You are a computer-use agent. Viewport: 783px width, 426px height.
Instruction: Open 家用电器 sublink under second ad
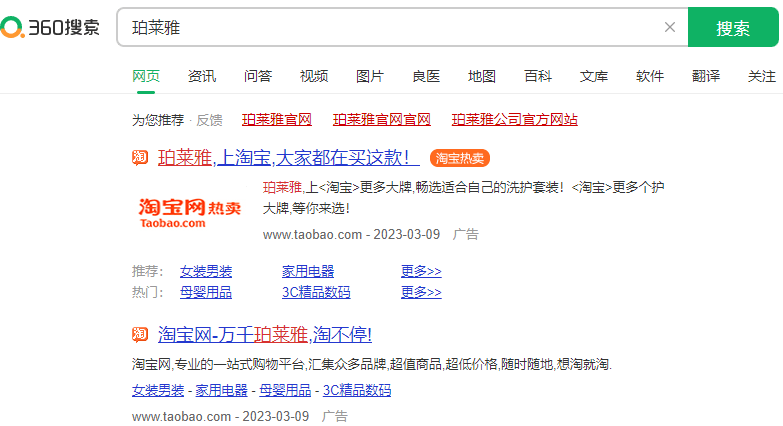(221, 390)
